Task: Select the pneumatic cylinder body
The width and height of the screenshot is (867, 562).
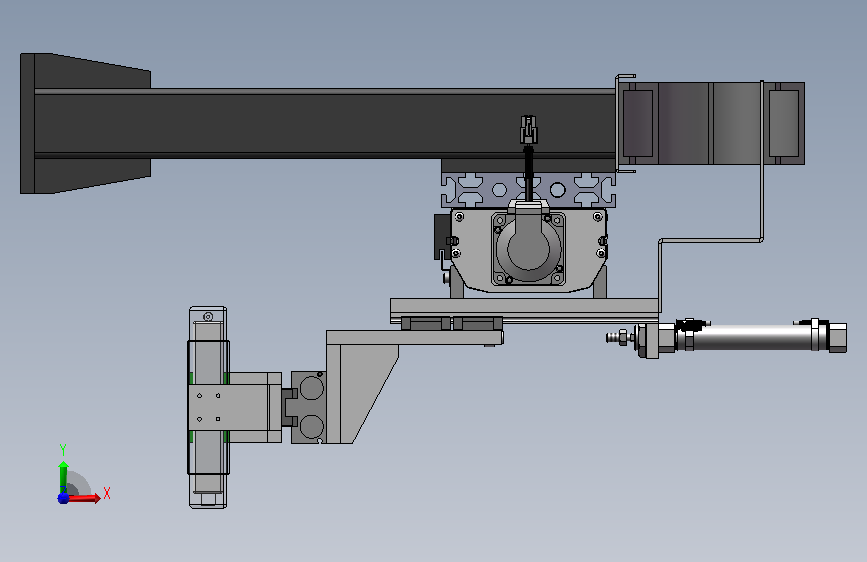Action: coord(751,337)
